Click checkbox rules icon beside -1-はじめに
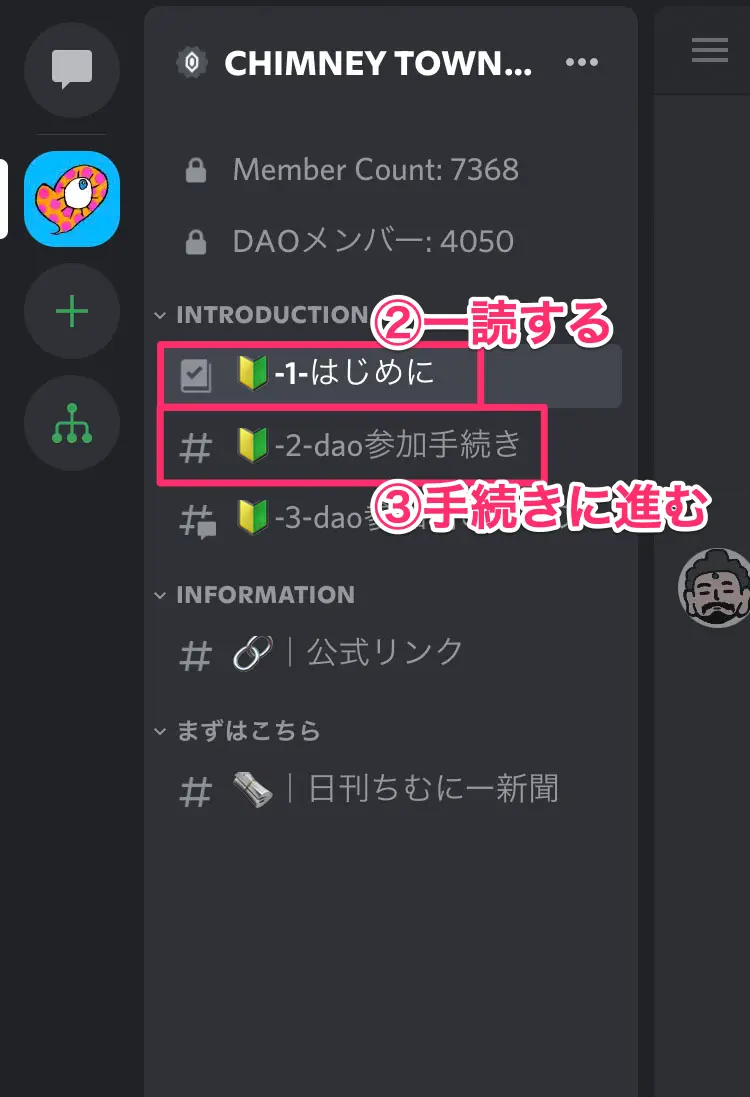The height and width of the screenshot is (1097, 750). [x=196, y=375]
